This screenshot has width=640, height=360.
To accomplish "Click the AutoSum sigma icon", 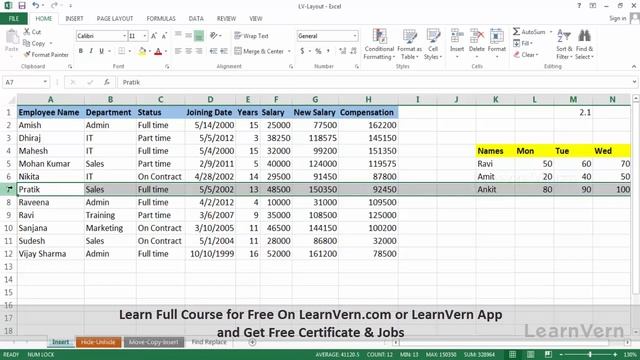I will coord(517,31).
